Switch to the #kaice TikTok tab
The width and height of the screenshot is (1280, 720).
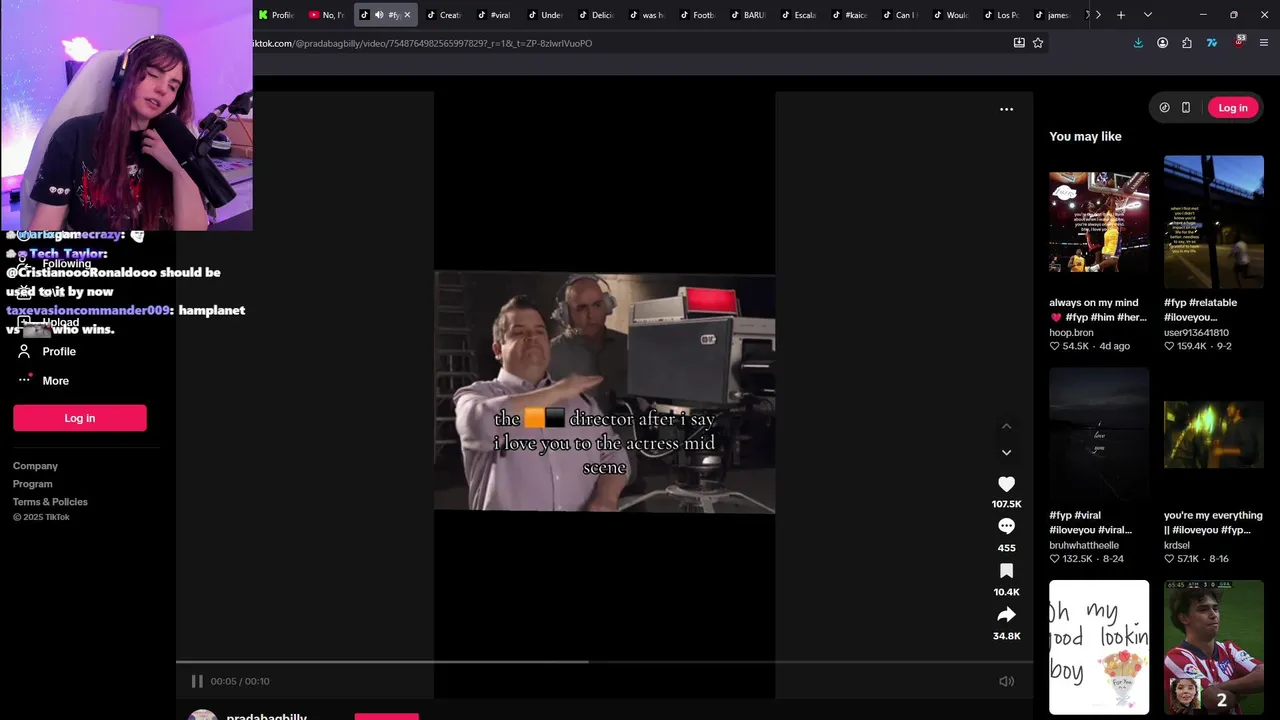click(x=849, y=15)
